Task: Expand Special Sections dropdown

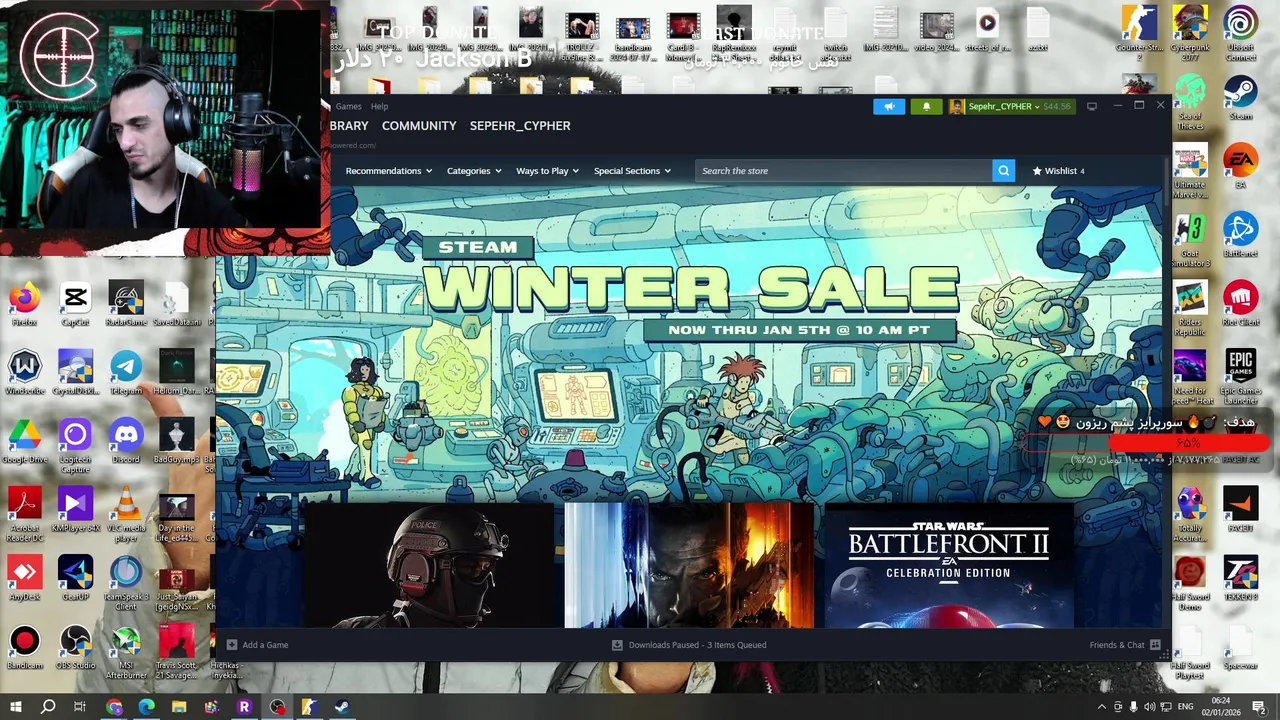Action: (x=632, y=171)
